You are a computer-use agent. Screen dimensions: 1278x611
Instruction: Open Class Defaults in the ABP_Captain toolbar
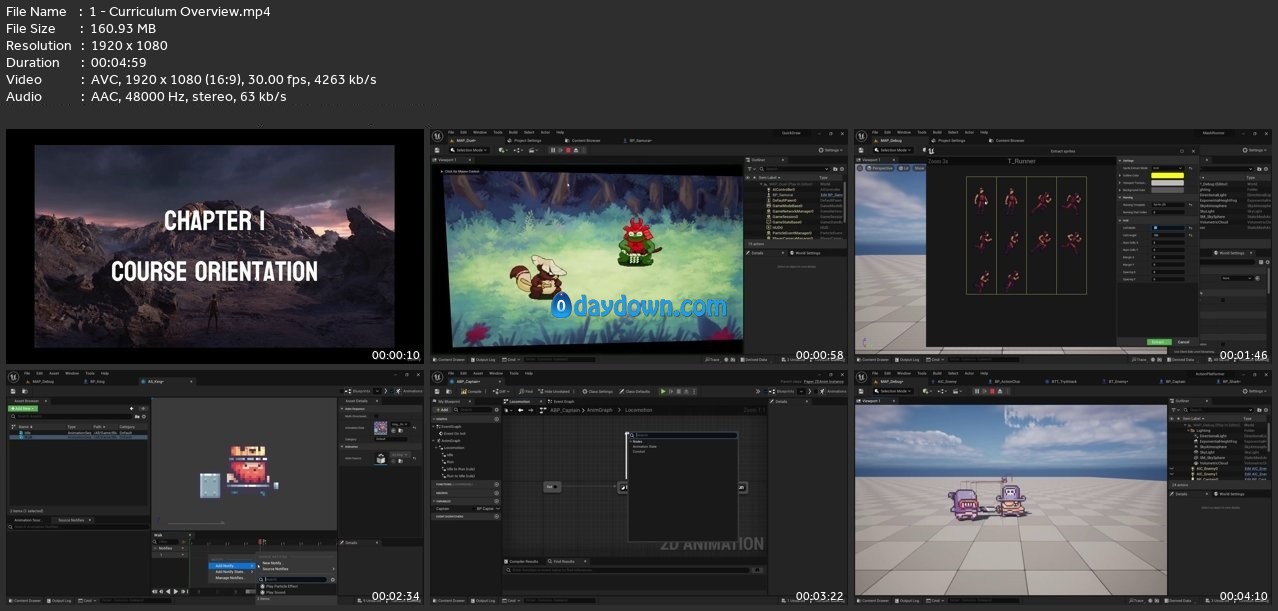(x=636, y=391)
